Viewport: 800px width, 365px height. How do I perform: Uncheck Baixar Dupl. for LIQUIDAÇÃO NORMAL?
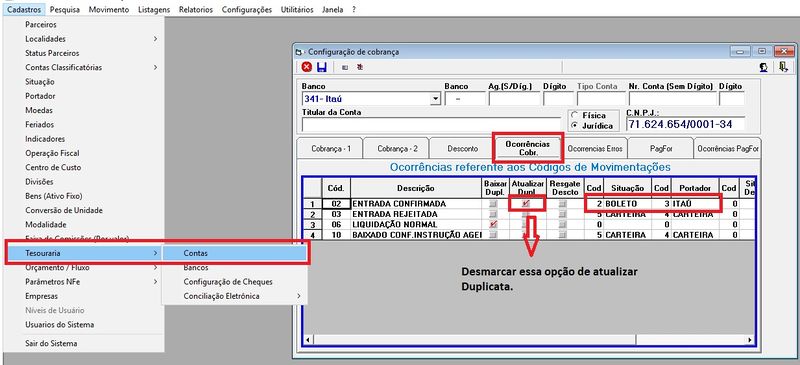[493, 225]
